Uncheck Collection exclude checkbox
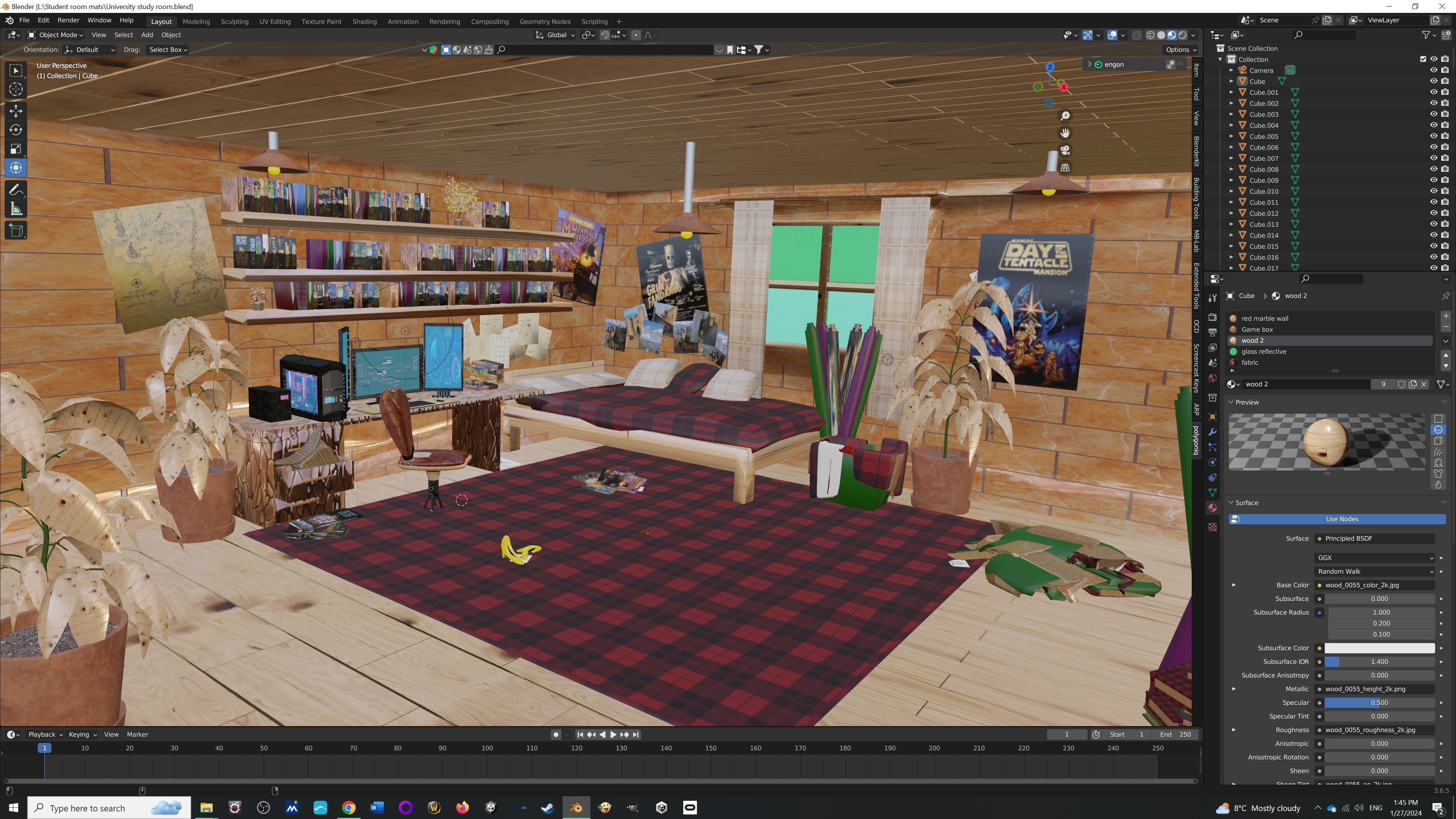Viewport: 1456px width, 819px height. pyautogui.click(x=1423, y=60)
